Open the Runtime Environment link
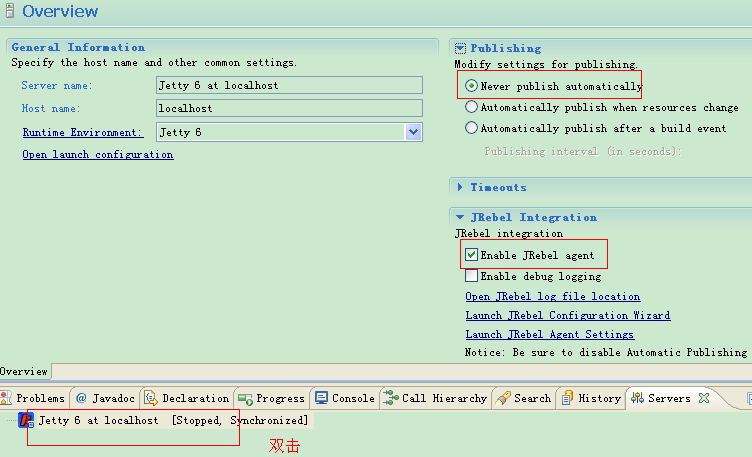The image size is (752, 457). [x=82, y=132]
